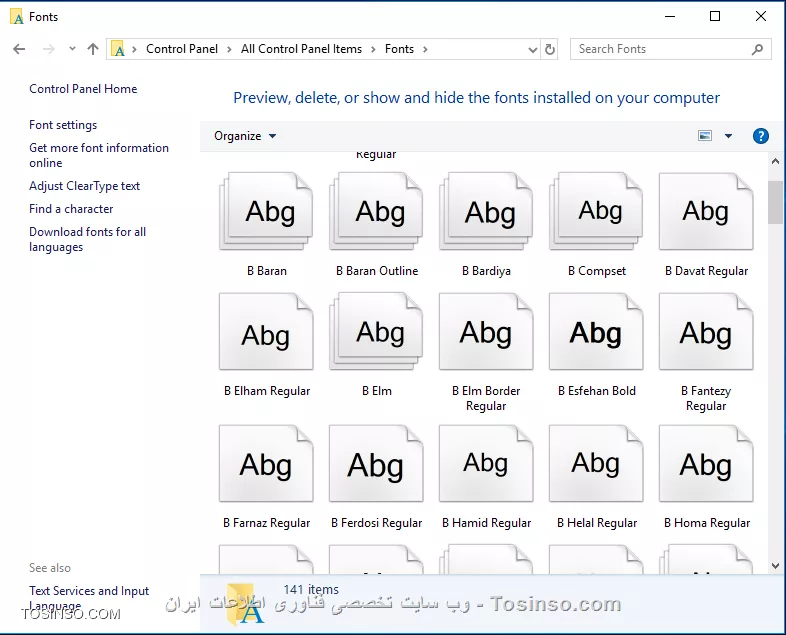This screenshot has width=786, height=635.
Task: Open the Organize dropdown menu
Action: pyautogui.click(x=245, y=136)
